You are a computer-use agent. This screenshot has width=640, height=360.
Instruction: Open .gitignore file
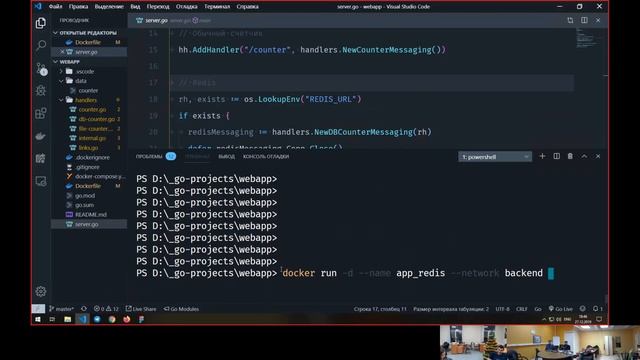(87, 167)
